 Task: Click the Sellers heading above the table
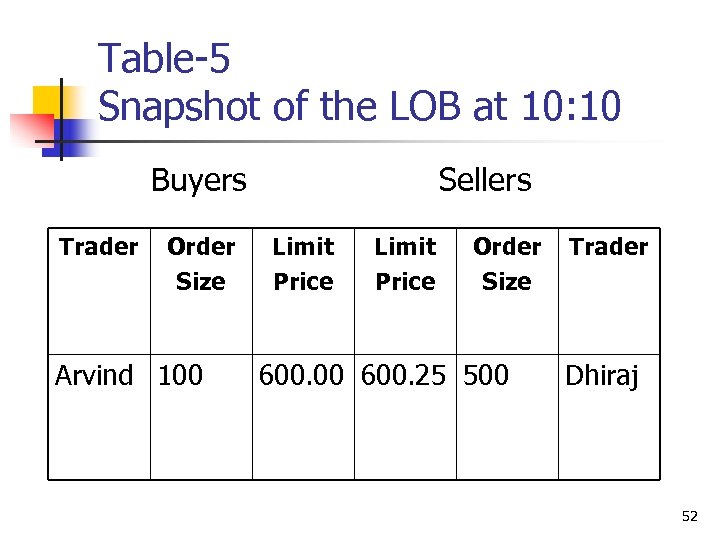[x=485, y=180]
